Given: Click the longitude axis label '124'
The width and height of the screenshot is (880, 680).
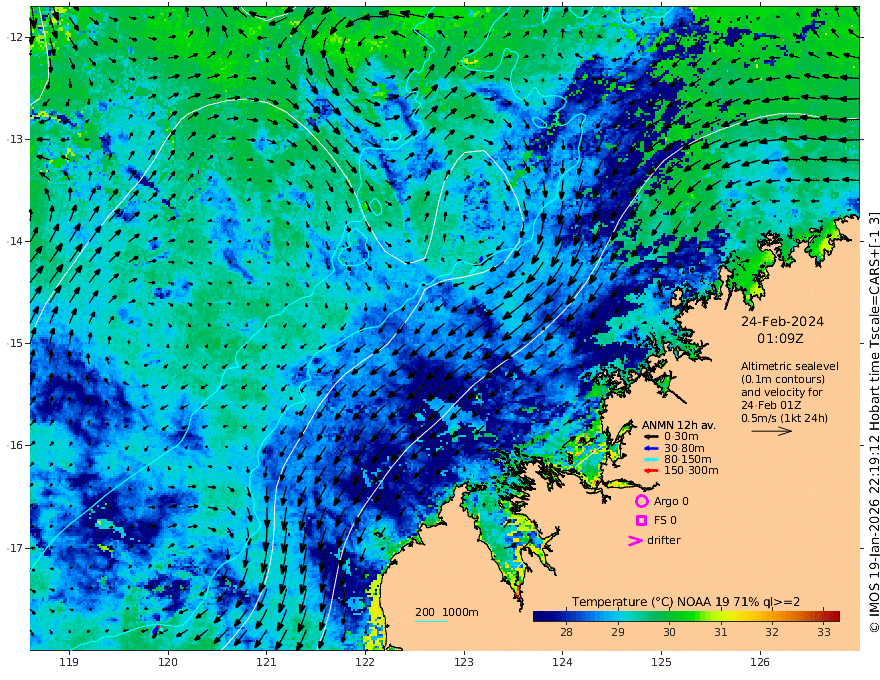Looking at the screenshot, I should coord(562,663).
